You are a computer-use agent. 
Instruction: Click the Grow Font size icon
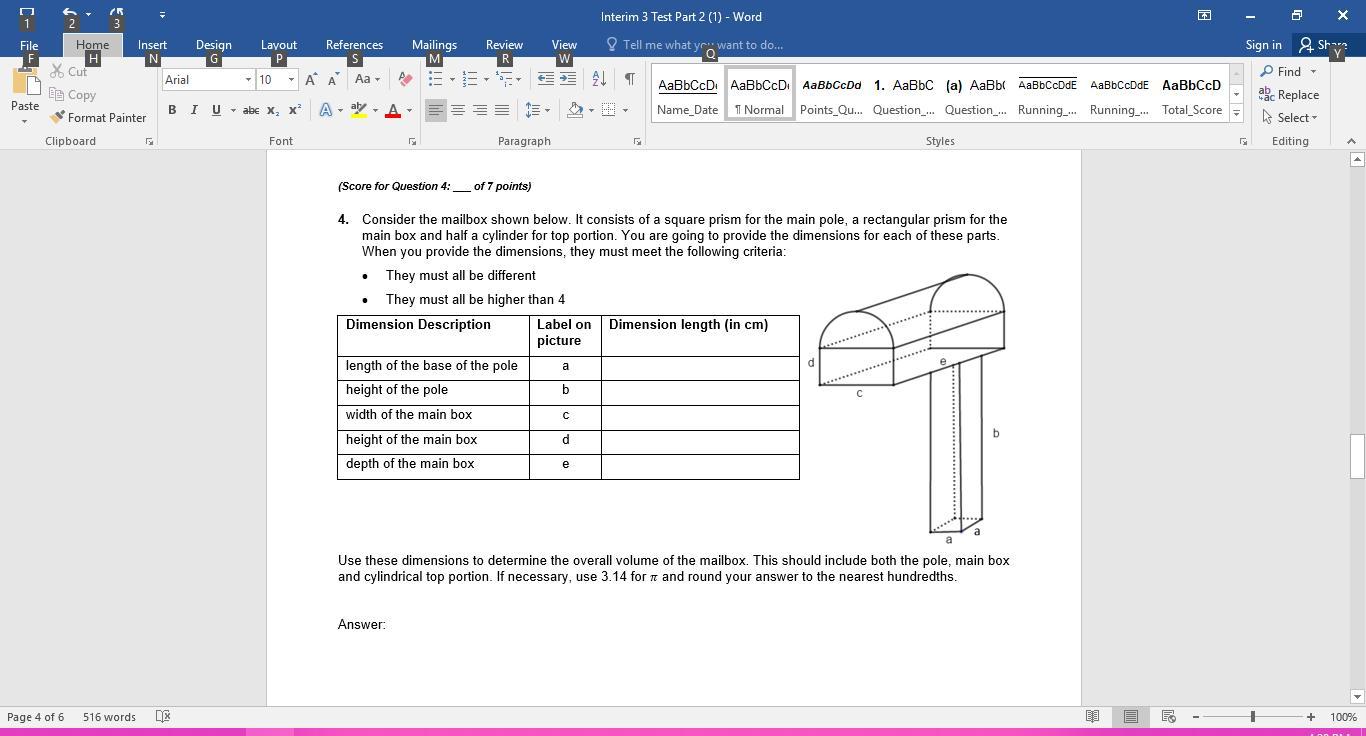pyautogui.click(x=311, y=79)
